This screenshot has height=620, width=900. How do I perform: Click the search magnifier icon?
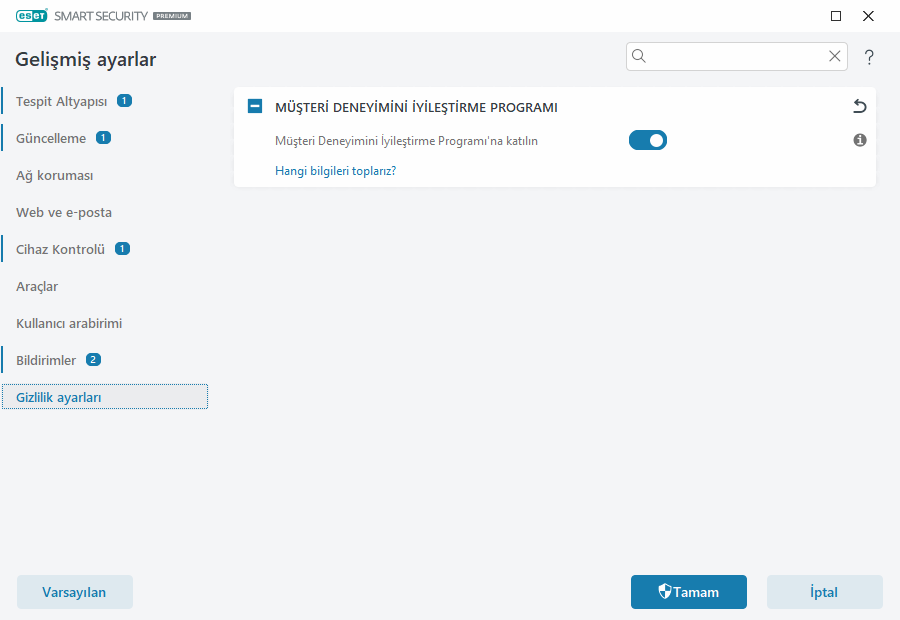(639, 56)
